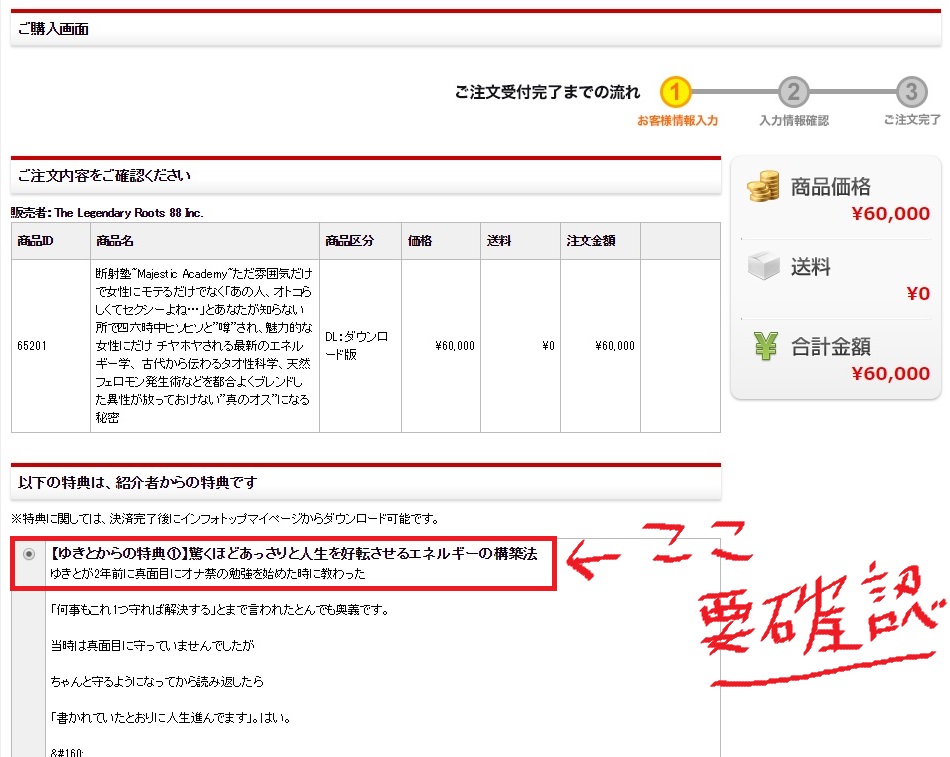Click the 商品ID column header
This screenshot has width=950, height=757.
51,241
